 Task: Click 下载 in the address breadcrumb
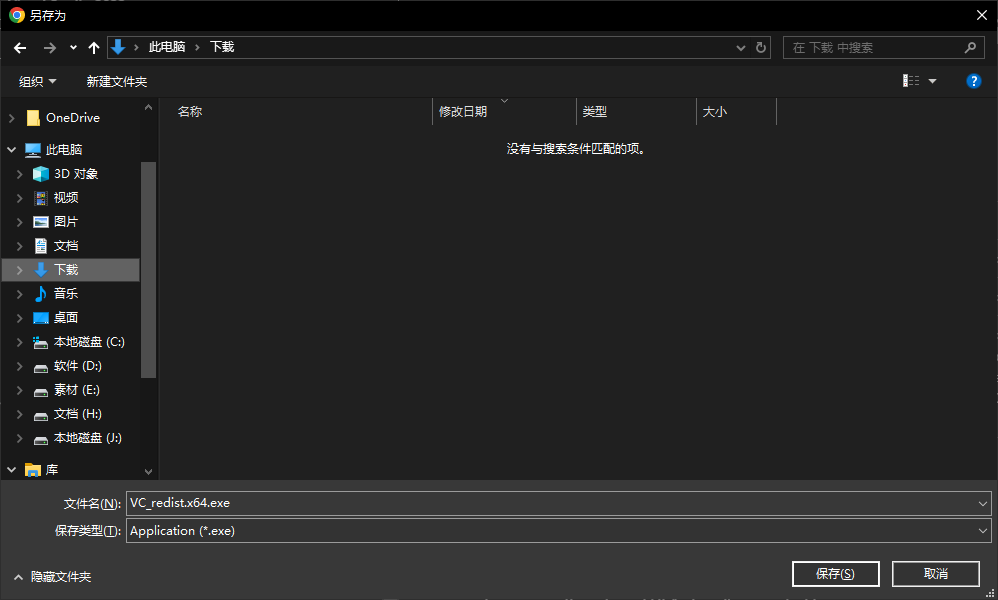(222, 47)
